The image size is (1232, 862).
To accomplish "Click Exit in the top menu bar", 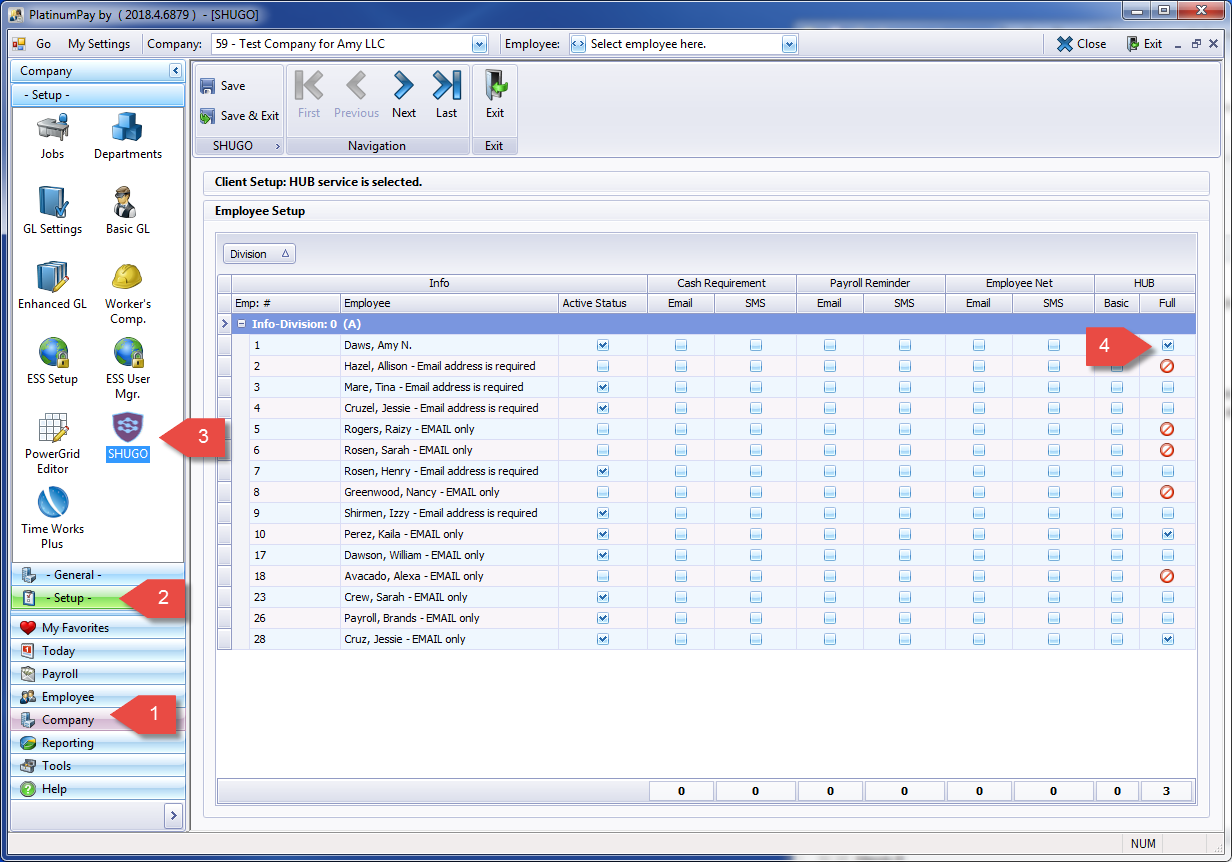I will click(x=1144, y=44).
